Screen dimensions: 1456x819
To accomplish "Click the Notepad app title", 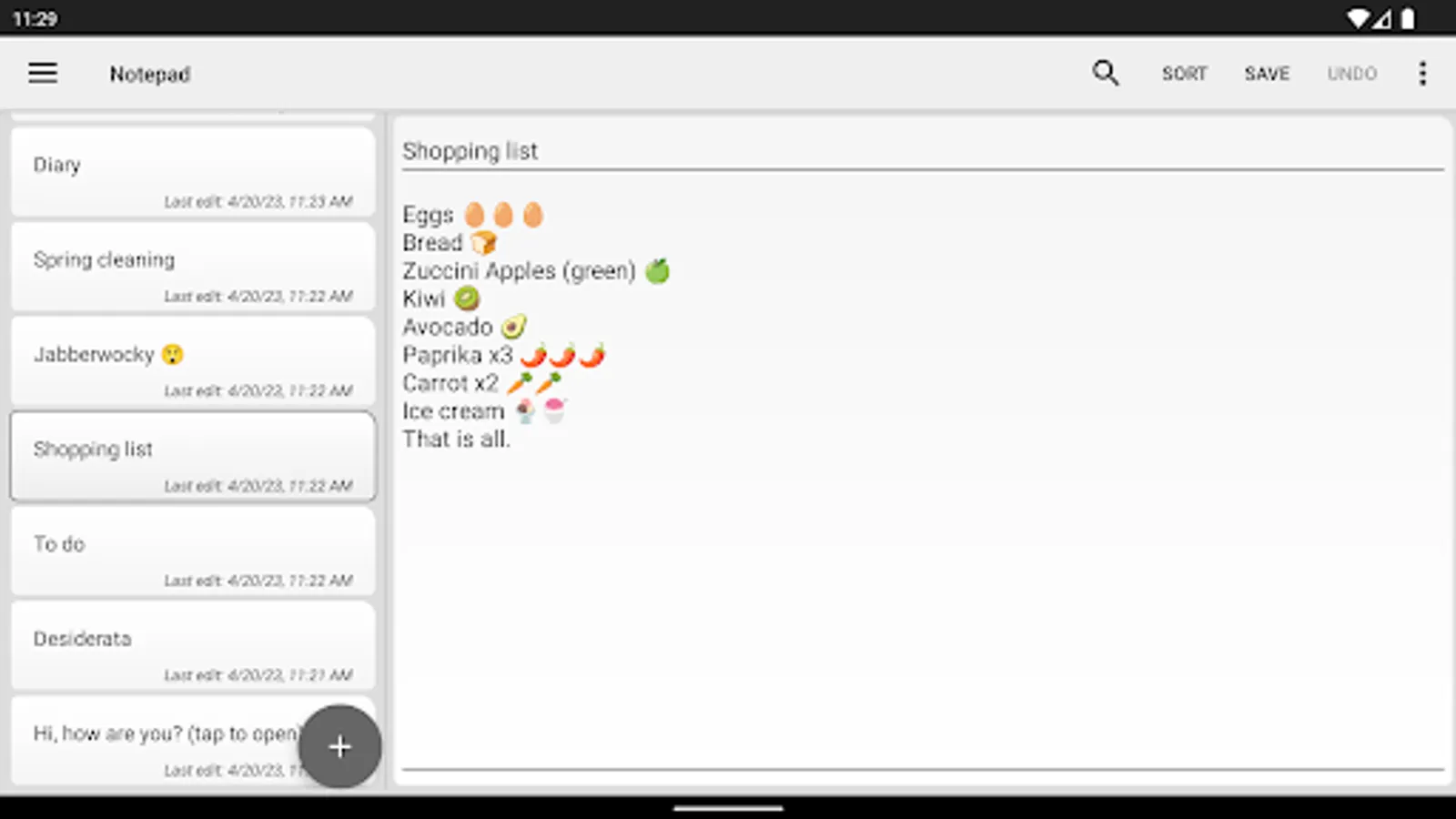I will point(150,74).
